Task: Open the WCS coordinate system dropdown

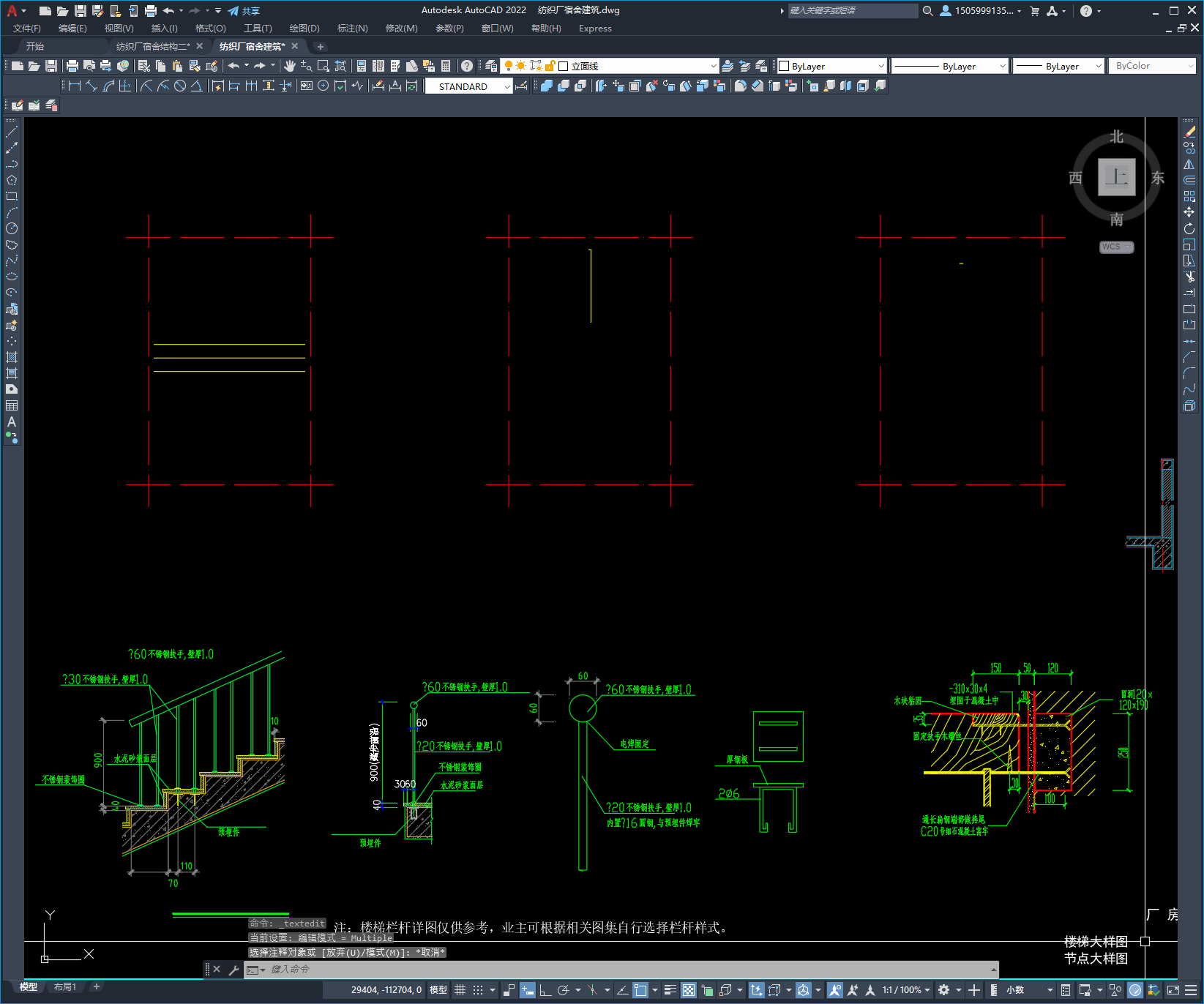Action: click(1116, 247)
